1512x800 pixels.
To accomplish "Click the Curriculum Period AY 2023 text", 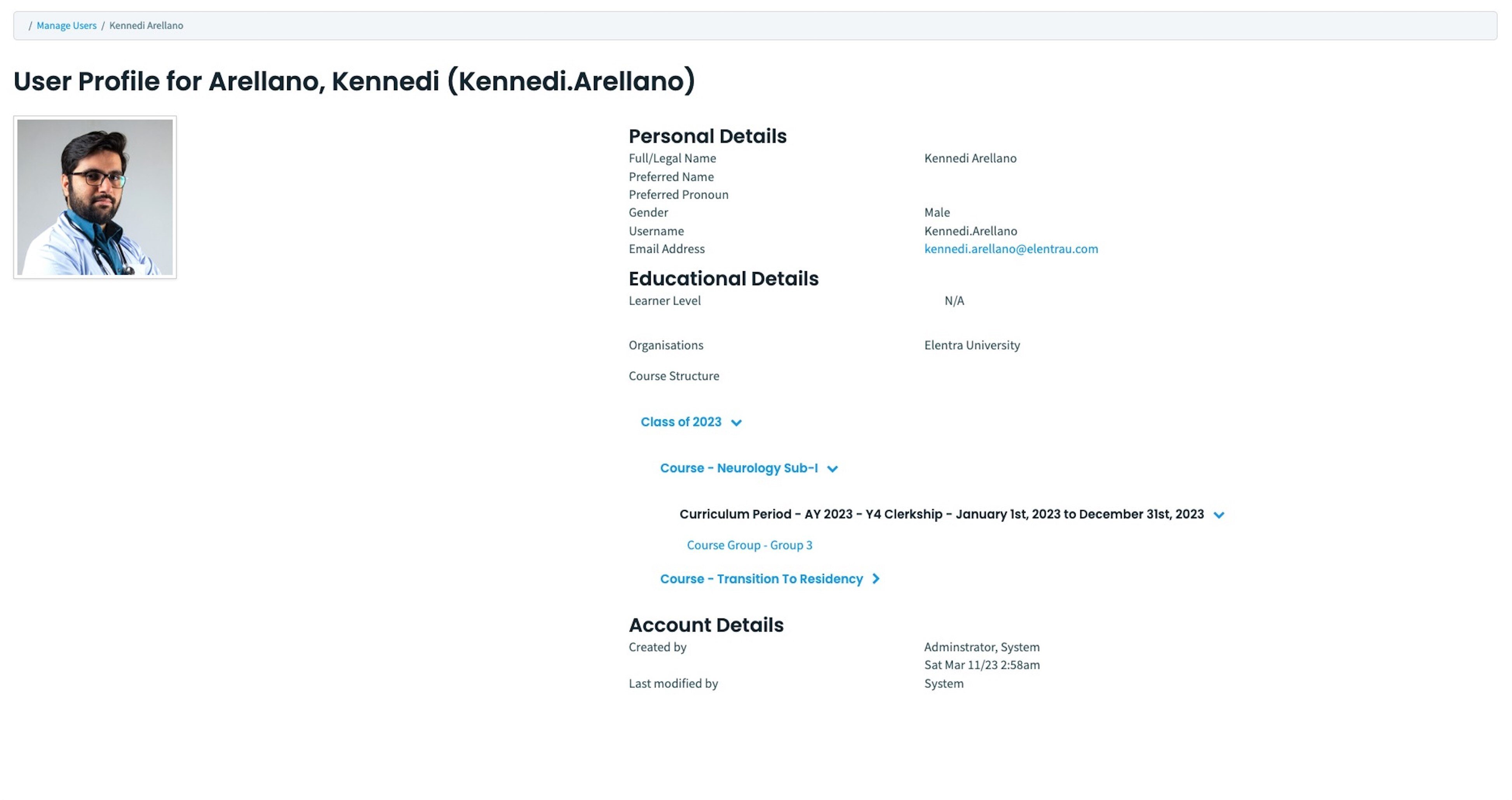I will [x=941, y=514].
